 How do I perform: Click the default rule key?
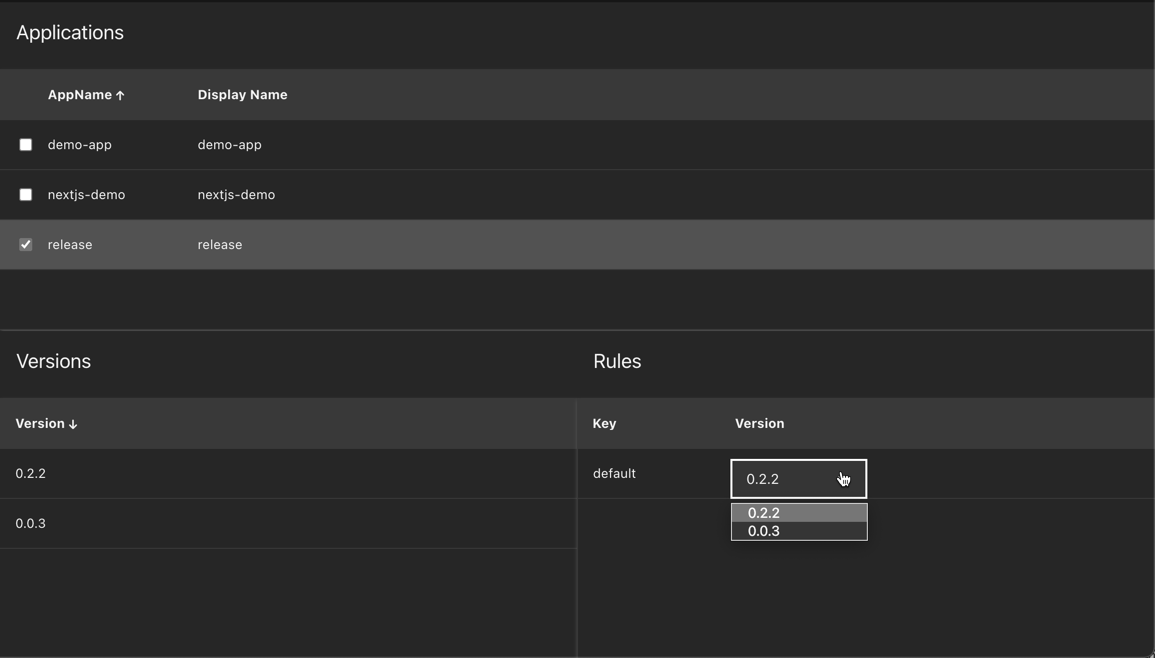click(613, 473)
